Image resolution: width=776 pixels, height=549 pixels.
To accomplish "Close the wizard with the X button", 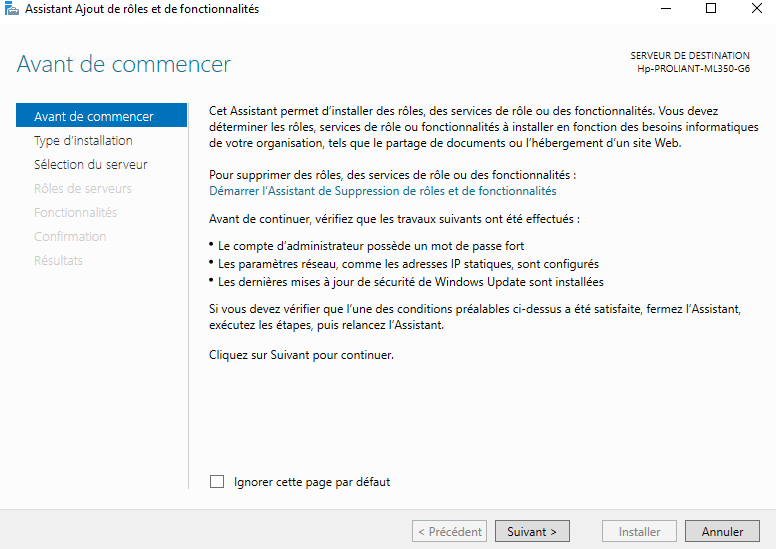I will pos(756,9).
